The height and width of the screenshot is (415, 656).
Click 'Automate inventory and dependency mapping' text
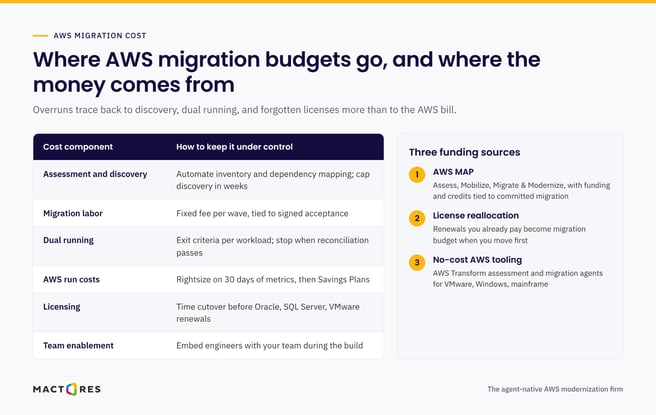[273, 180]
